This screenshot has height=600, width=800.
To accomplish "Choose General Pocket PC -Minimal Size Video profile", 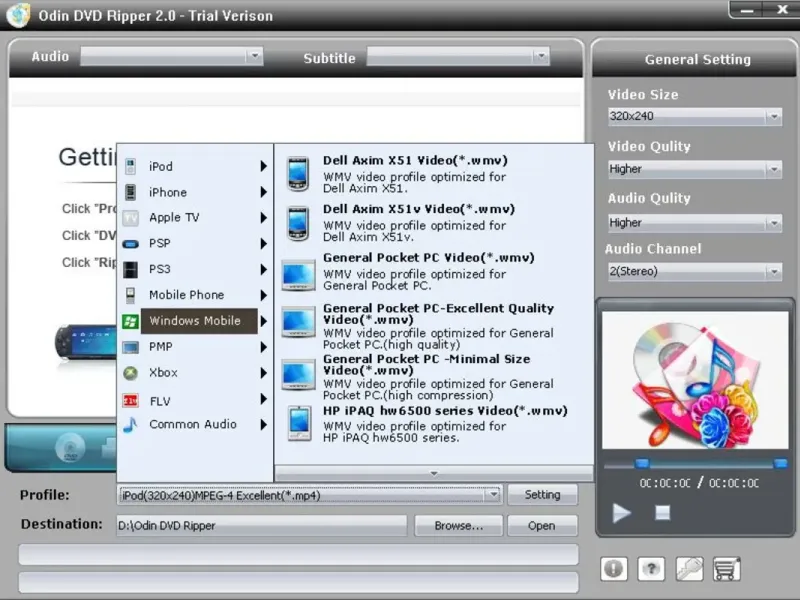I will click(434, 377).
